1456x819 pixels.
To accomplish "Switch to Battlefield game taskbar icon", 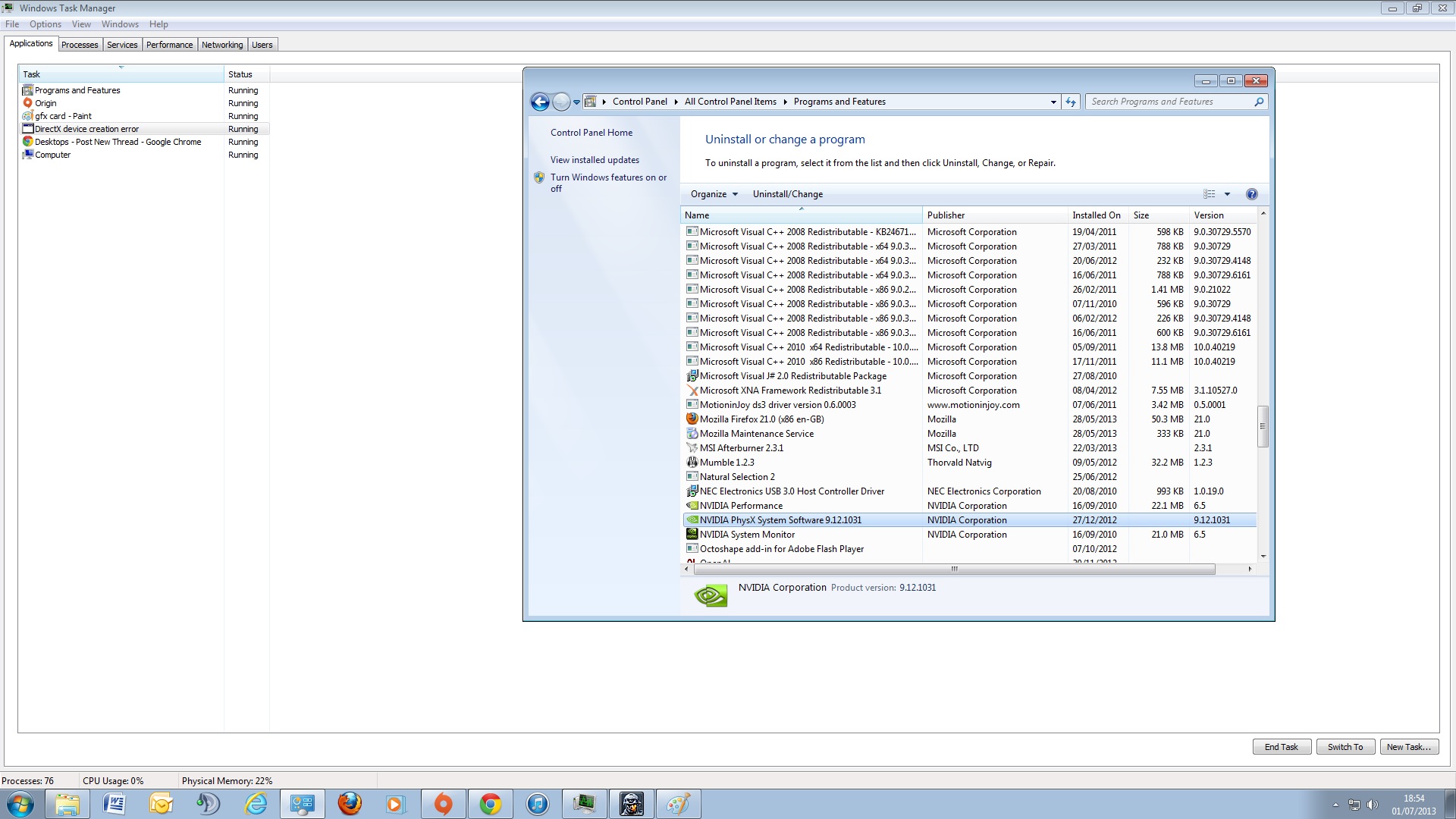I will pyautogui.click(x=632, y=804).
